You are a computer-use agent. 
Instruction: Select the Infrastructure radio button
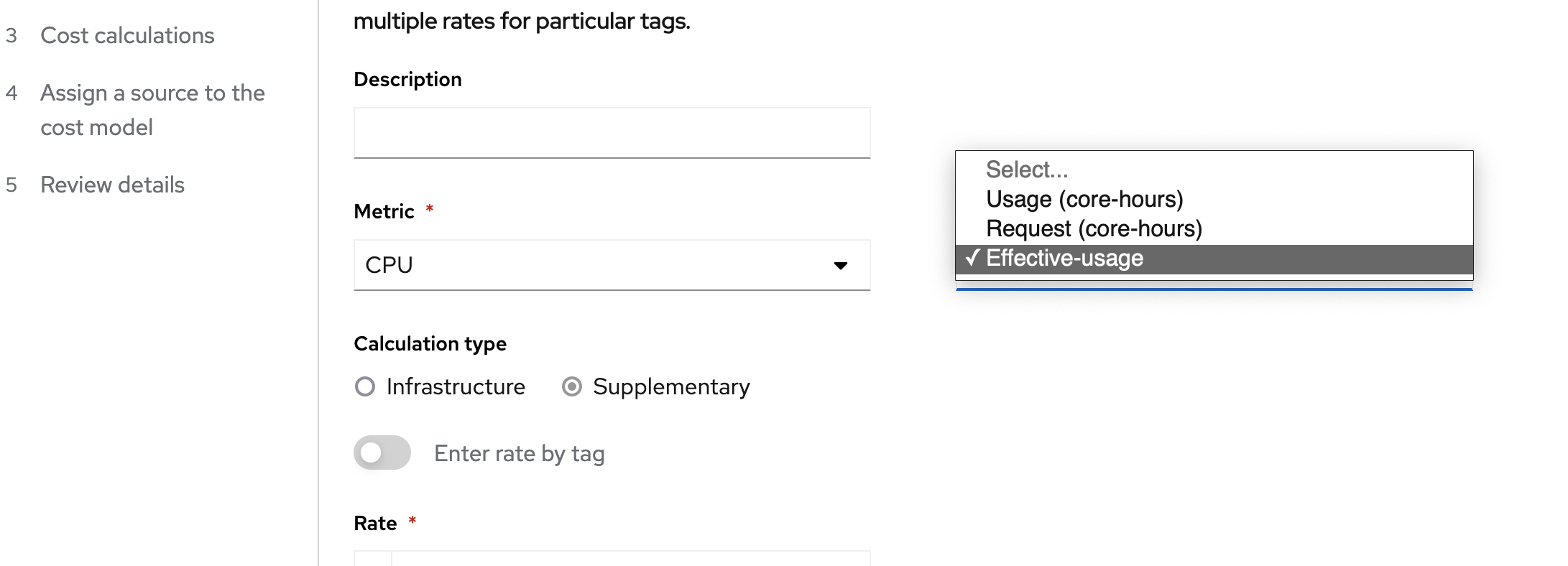(365, 387)
